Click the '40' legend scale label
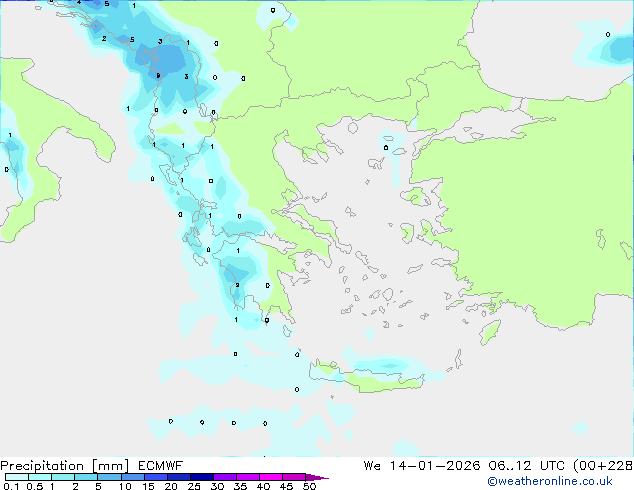This screenshot has height=490, width=634. [264, 486]
